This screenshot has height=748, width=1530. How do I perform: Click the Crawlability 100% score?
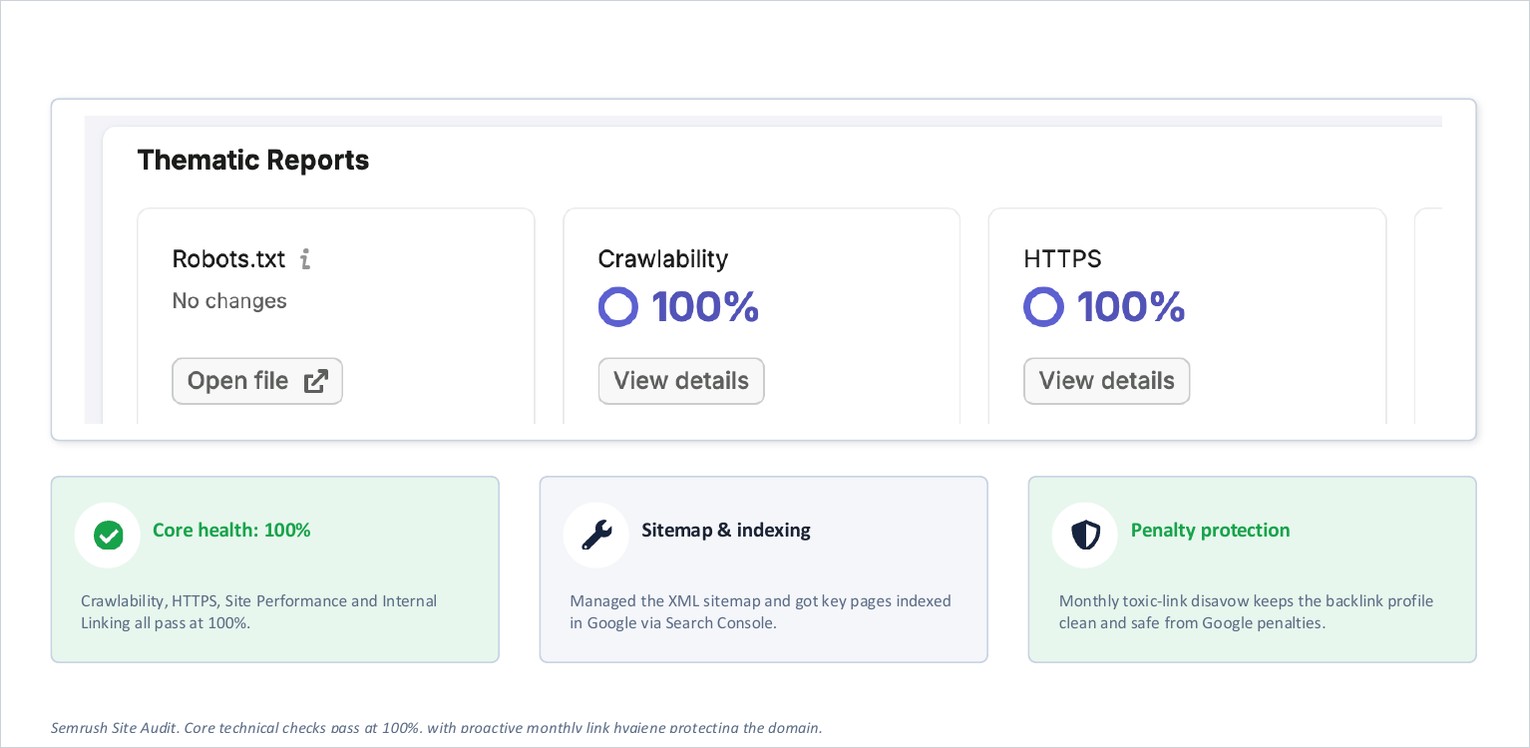tap(705, 306)
